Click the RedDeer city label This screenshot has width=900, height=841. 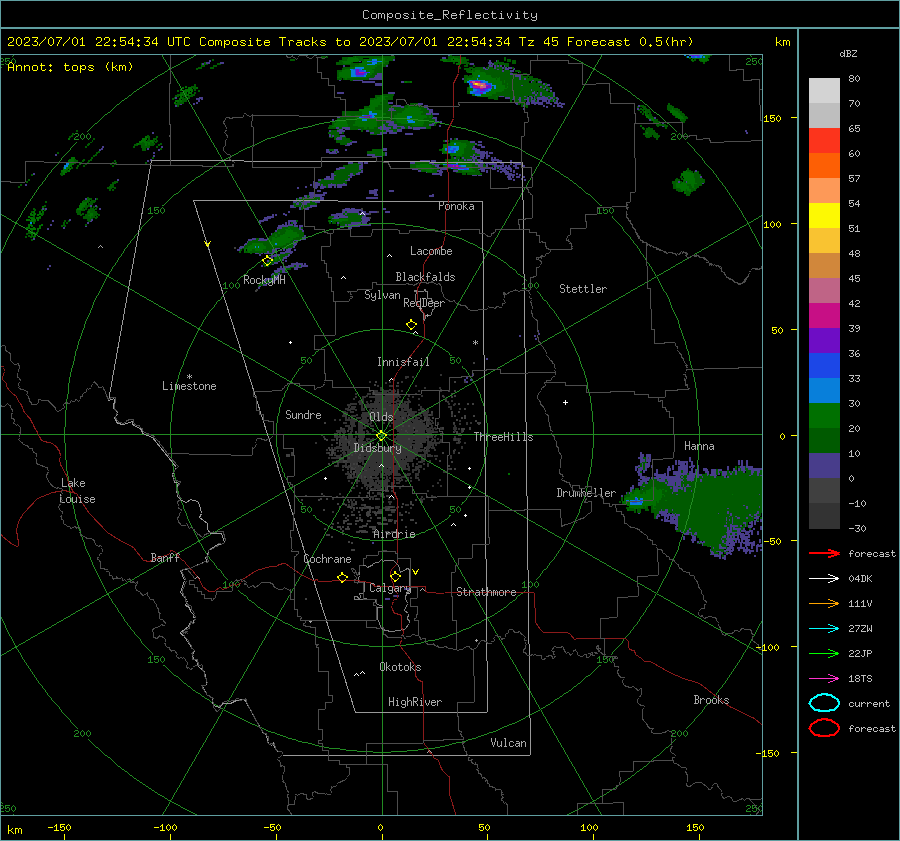pyautogui.click(x=424, y=303)
